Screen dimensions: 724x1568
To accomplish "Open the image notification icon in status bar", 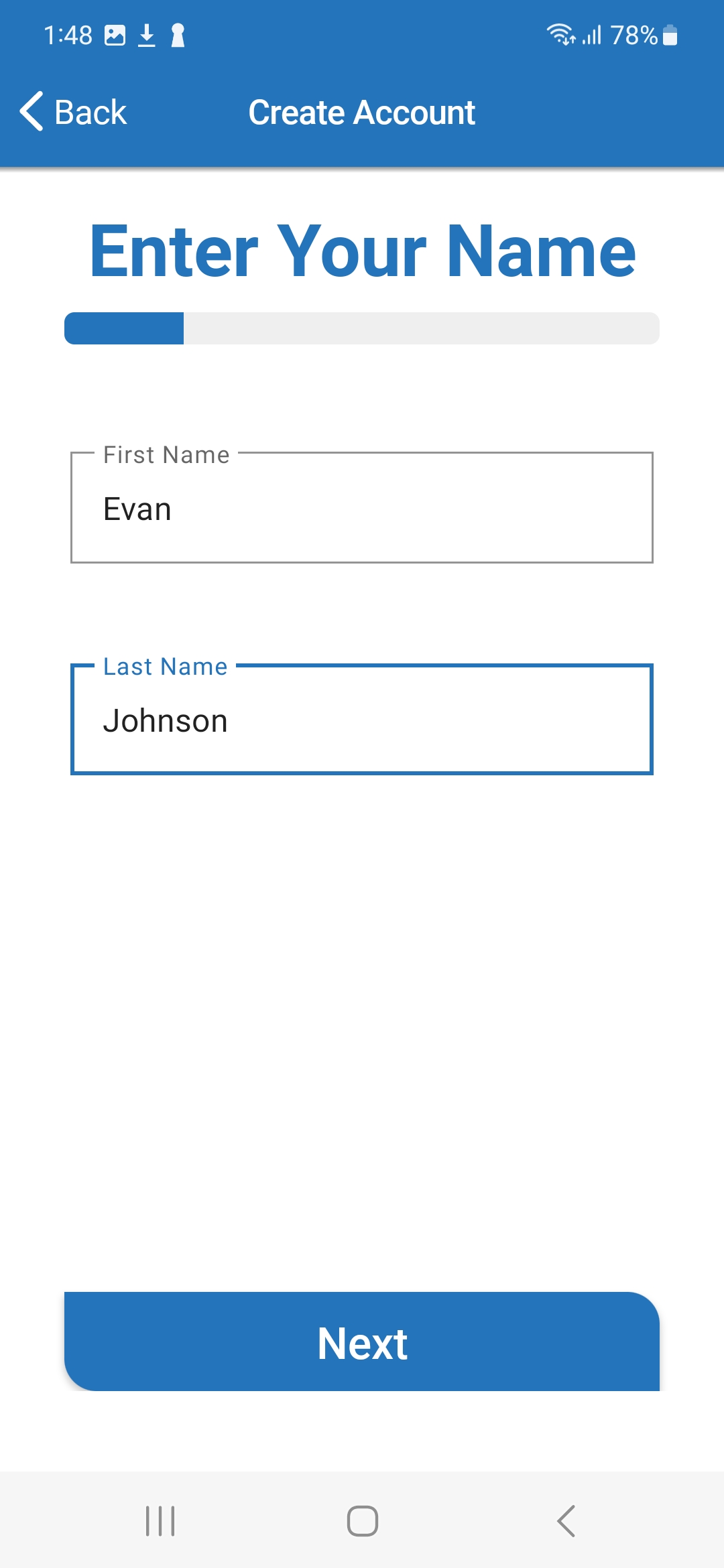I will coord(115,35).
